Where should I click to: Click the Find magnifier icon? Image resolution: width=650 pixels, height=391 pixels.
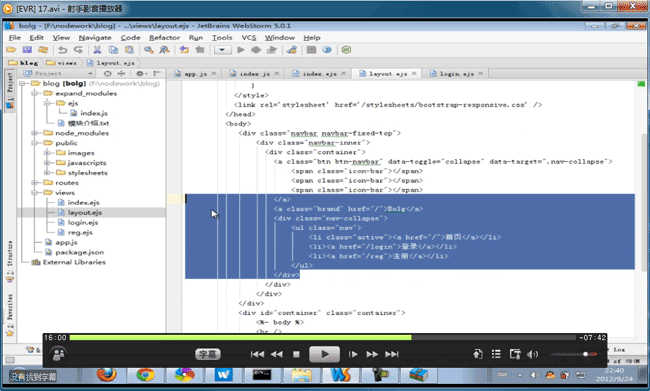148,50
